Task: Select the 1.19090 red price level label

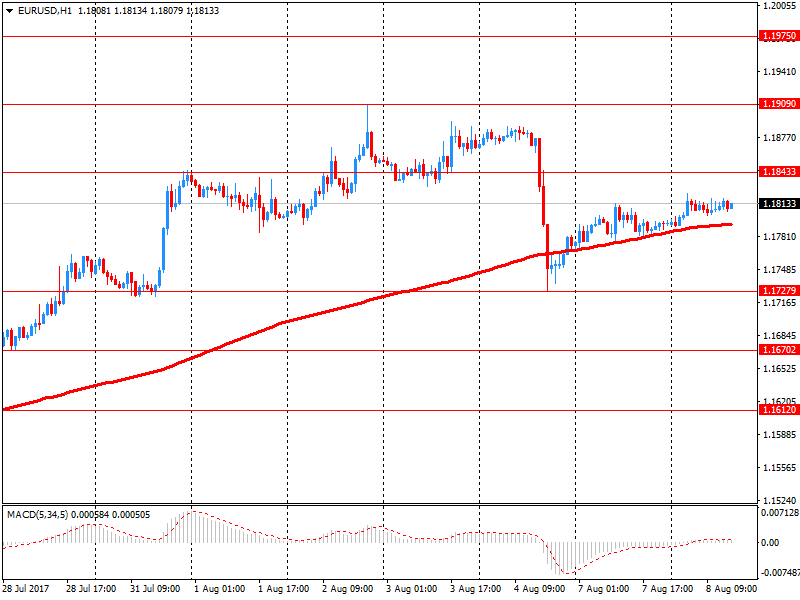Action: pyautogui.click(x=779, y=104)
